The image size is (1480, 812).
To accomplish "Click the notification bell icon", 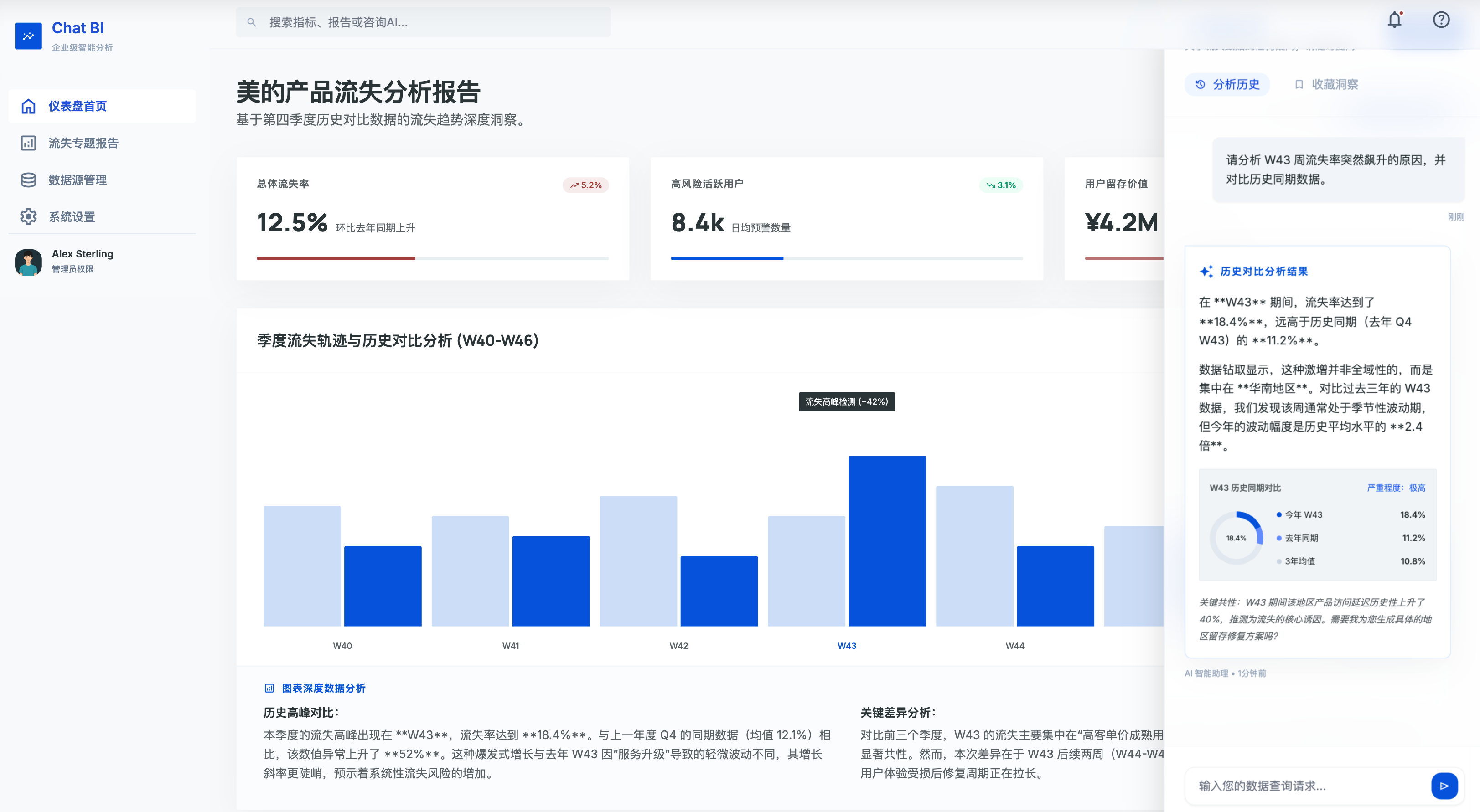I will click(1395, 19).
